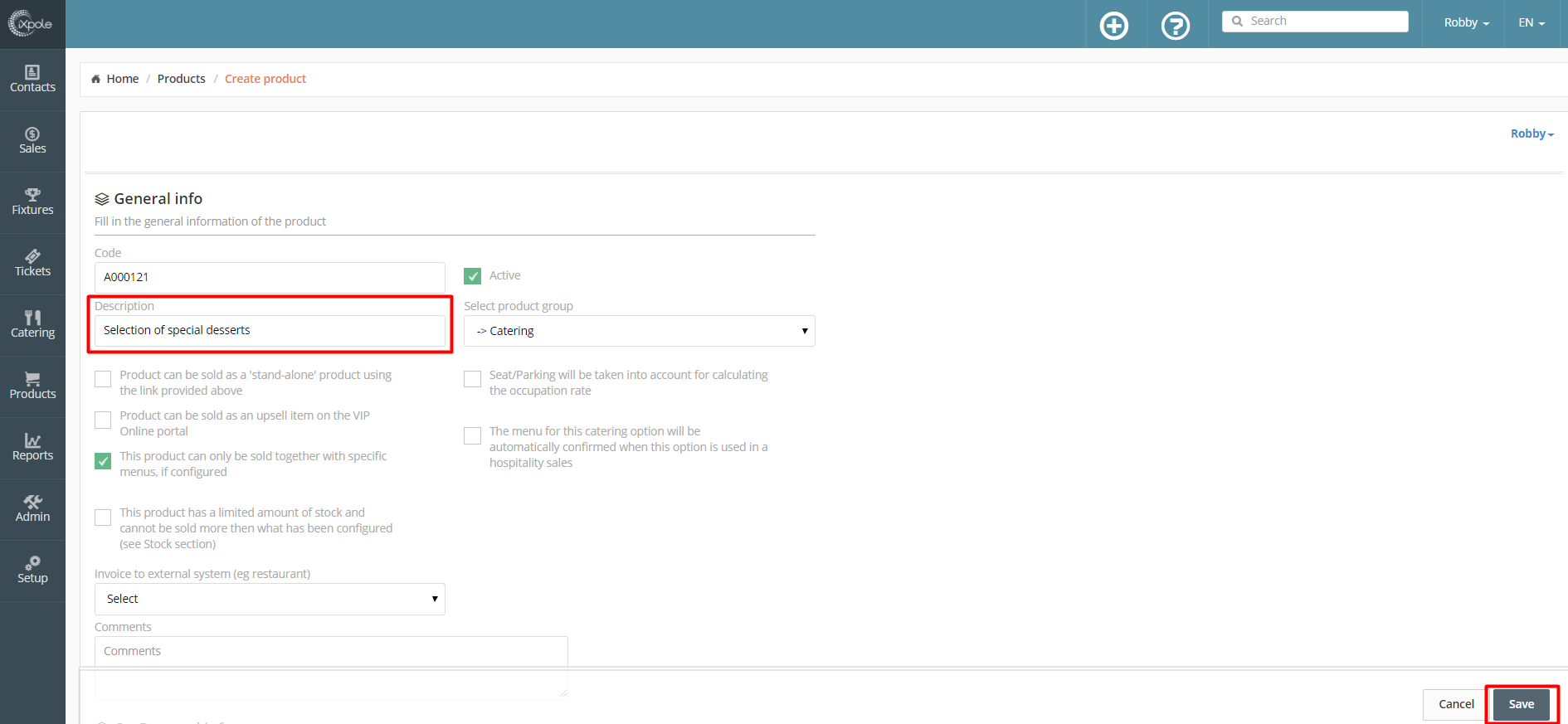This screenshot has height=724, width=1568.
Task: Enable limited amount of stock checkbox
Action: click(x=103, y=517)
